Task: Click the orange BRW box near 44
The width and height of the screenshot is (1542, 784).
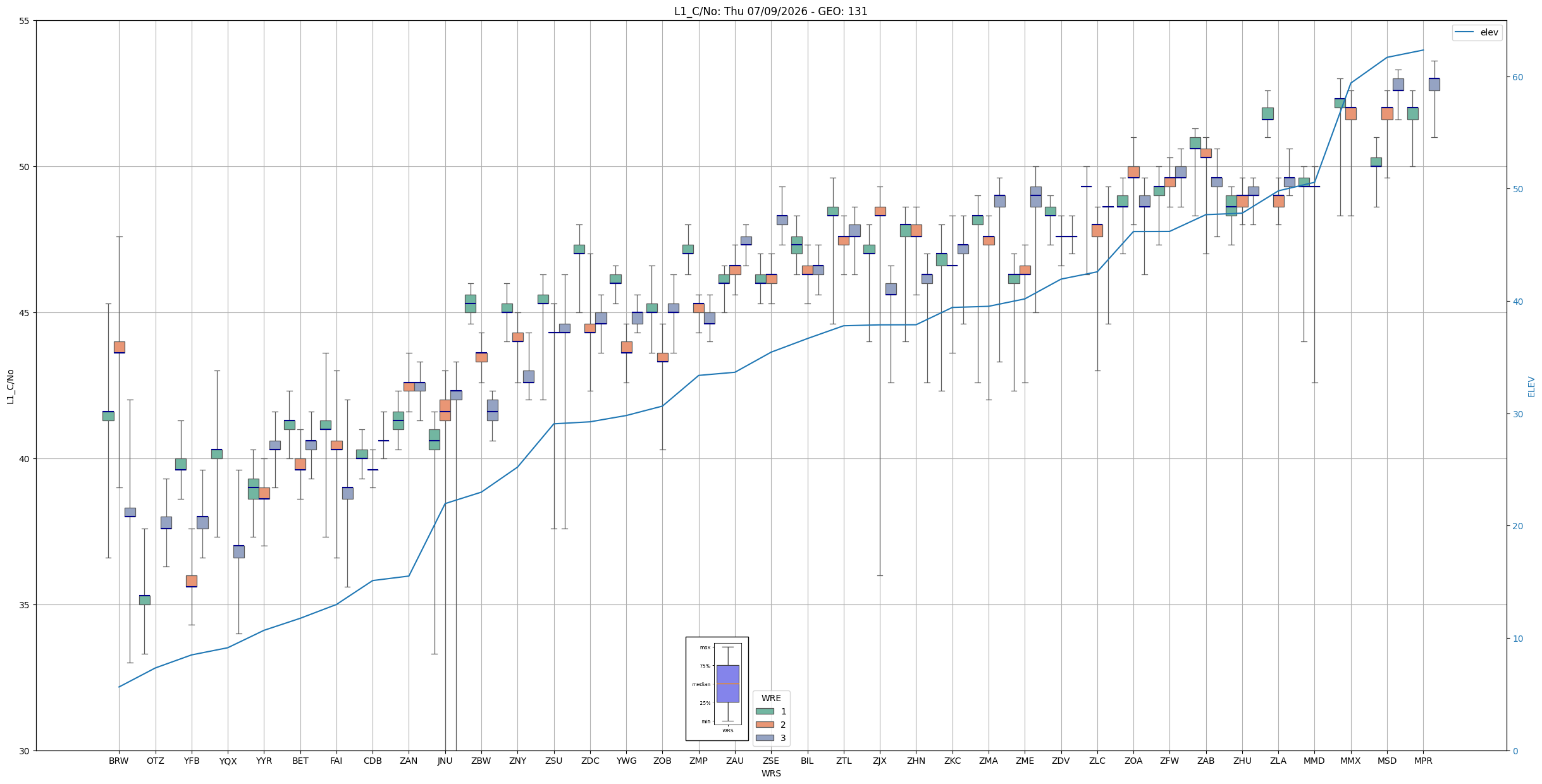Action: click(119, 347)
